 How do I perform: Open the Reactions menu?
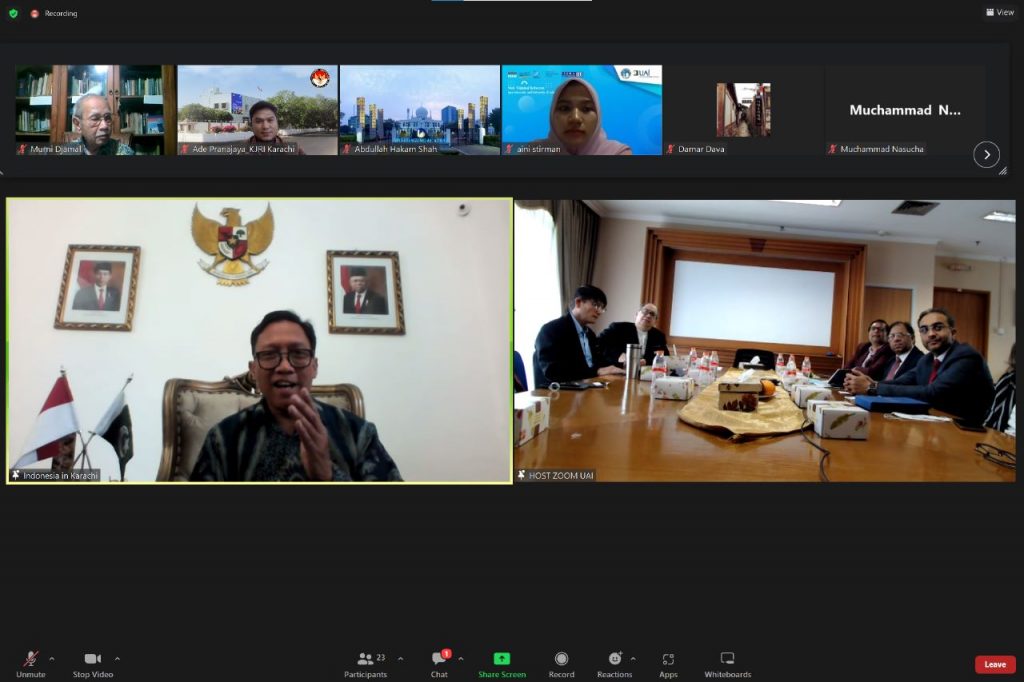coord(614,660)
